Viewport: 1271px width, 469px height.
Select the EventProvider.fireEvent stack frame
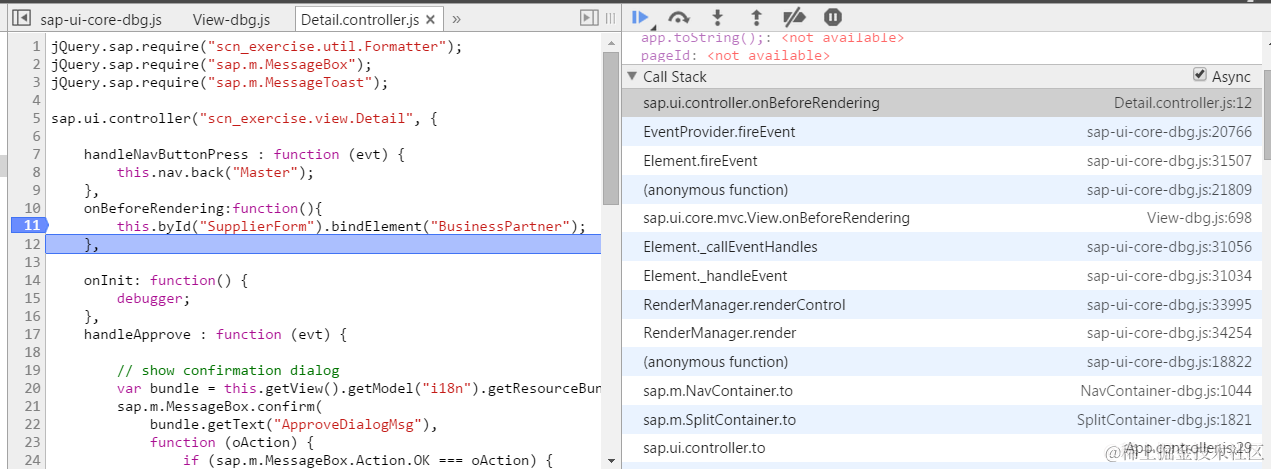[x=941, y=132]
